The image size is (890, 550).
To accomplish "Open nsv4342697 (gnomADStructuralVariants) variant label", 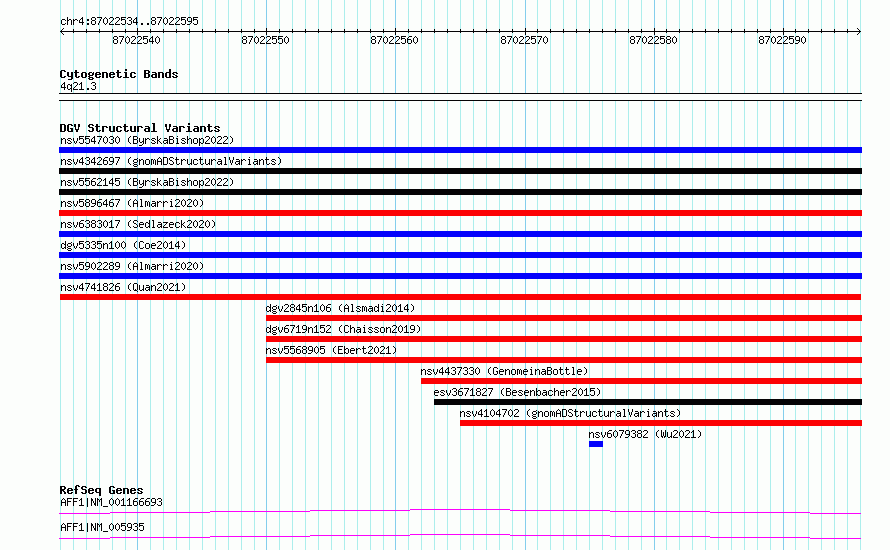I will click(171, 161).
